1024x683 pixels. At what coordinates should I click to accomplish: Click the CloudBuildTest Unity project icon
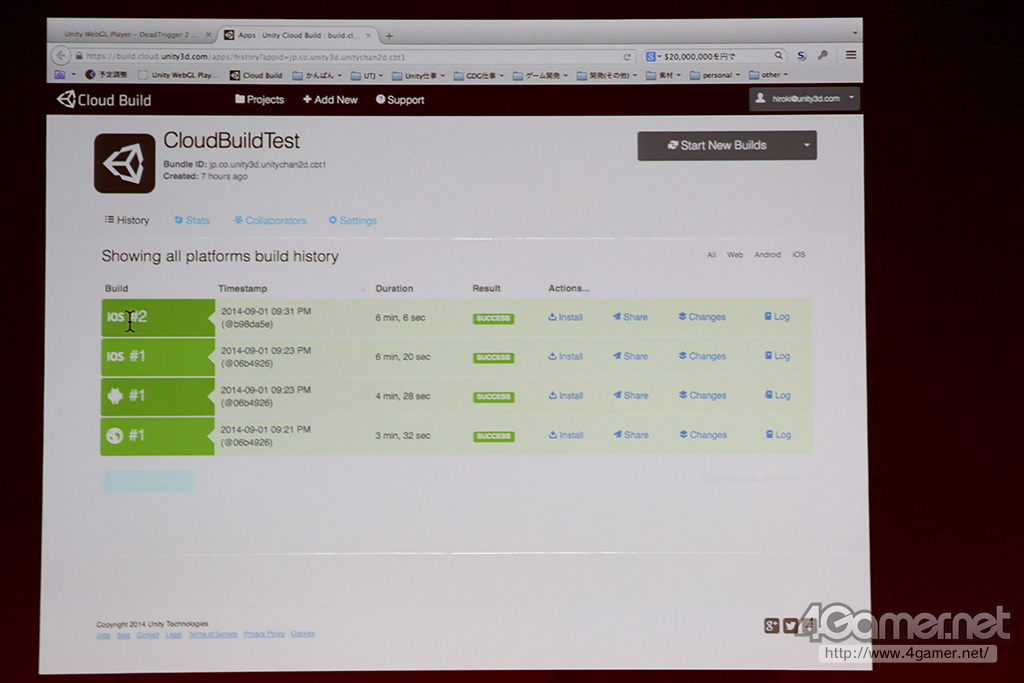(x=124, y=163)
